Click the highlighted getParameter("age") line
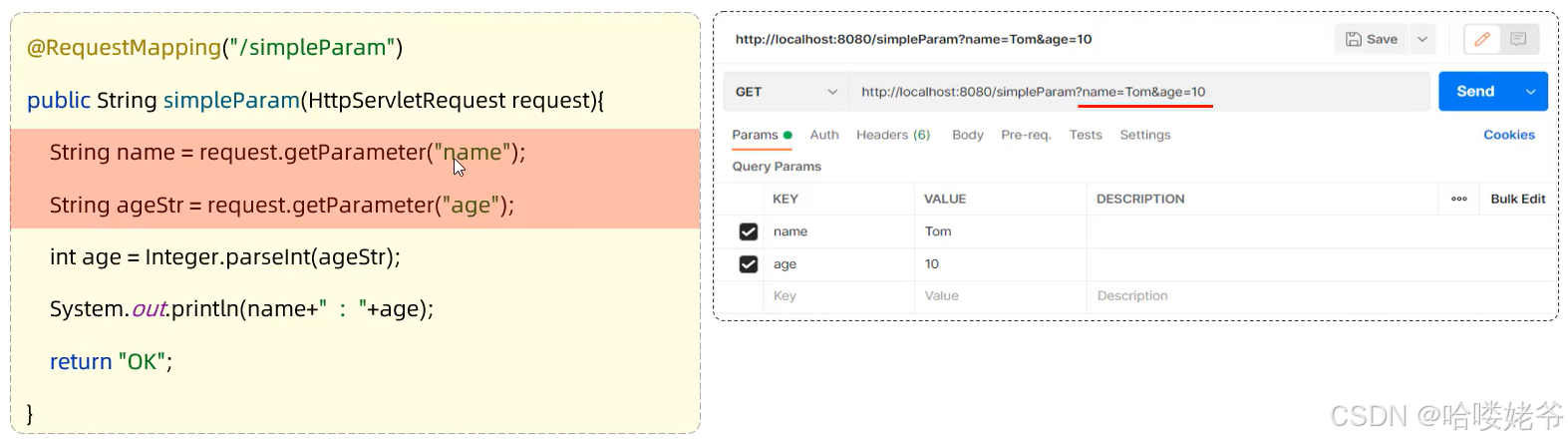The width and height of the screenshot is (1568, 443). click(x=282, y=205)
